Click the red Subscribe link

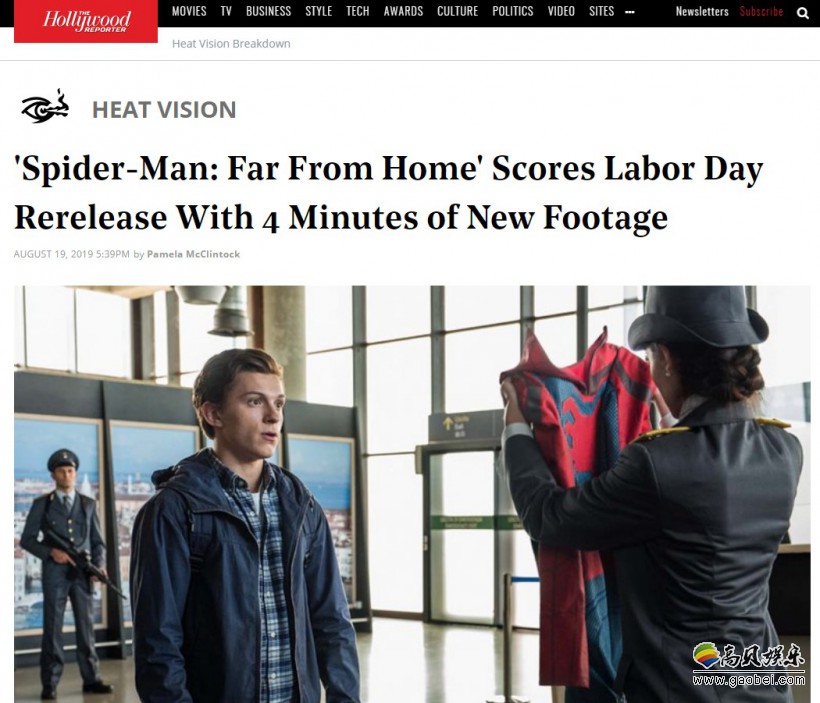(761, 12)
